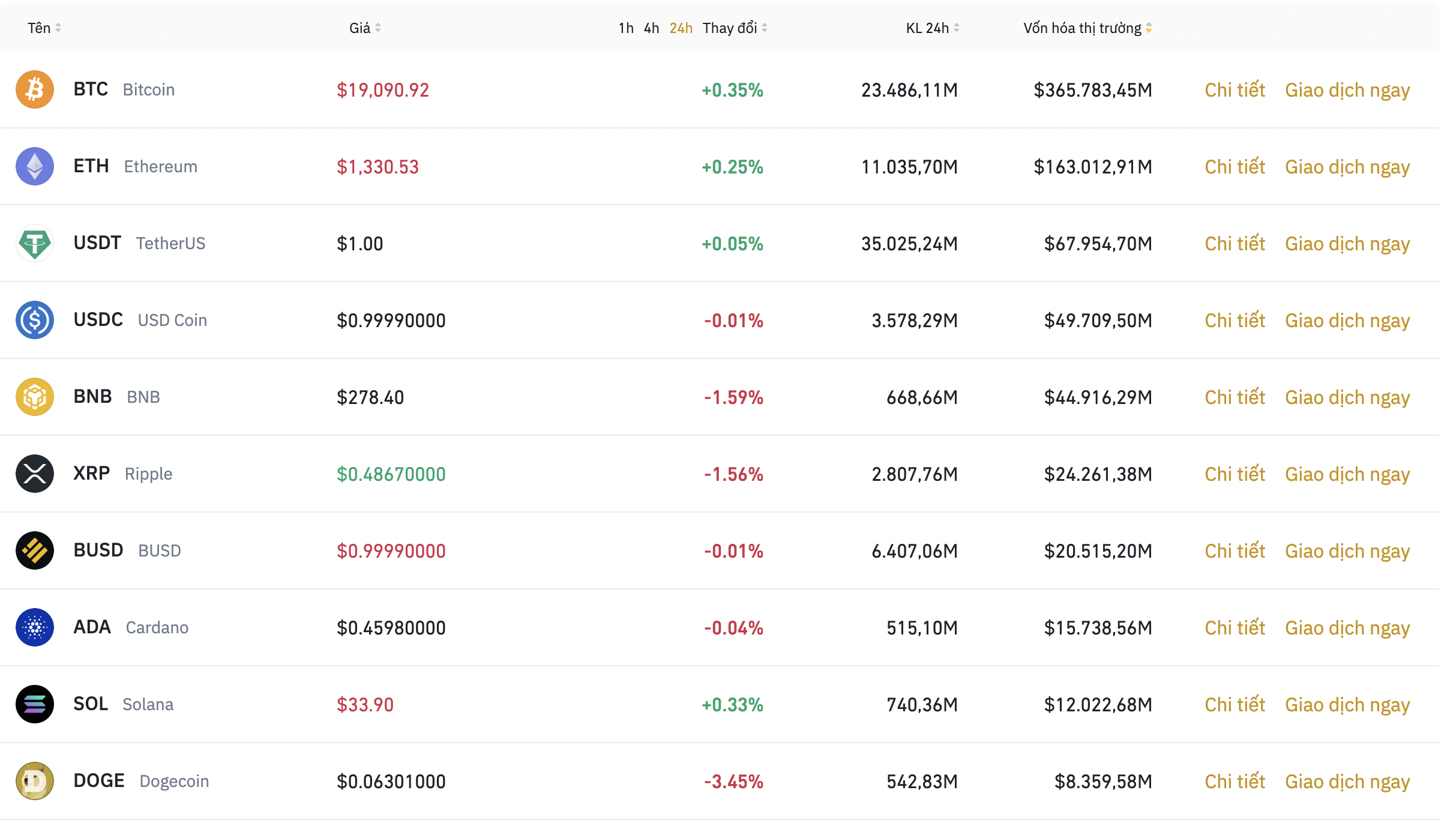Click Giao dịch ngay for USDT
Viewport: 1456px width, 820px height.
click(x=1347, y=244)
